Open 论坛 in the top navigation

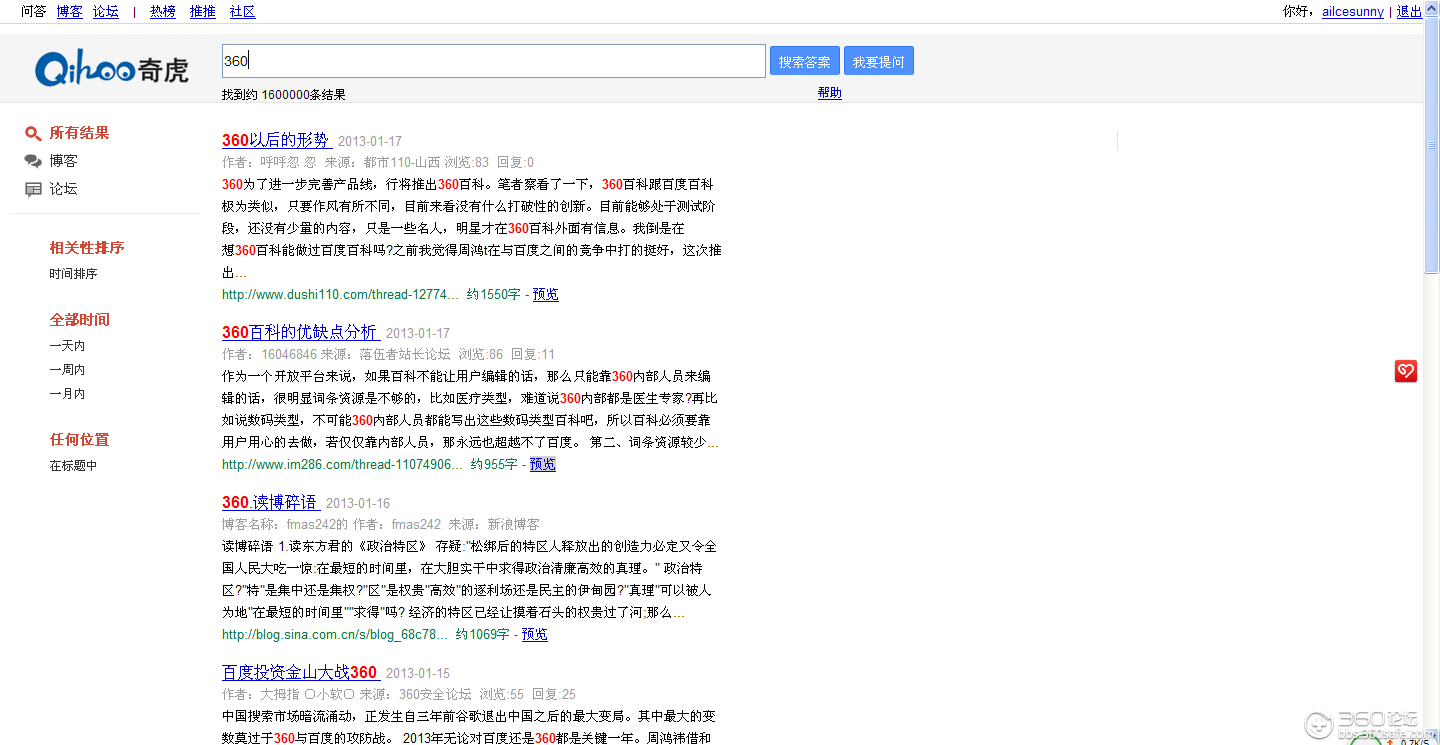[106, 12]
